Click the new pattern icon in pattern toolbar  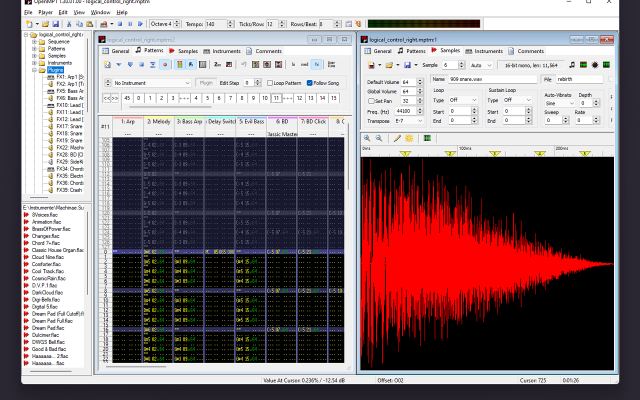[107, 64]
